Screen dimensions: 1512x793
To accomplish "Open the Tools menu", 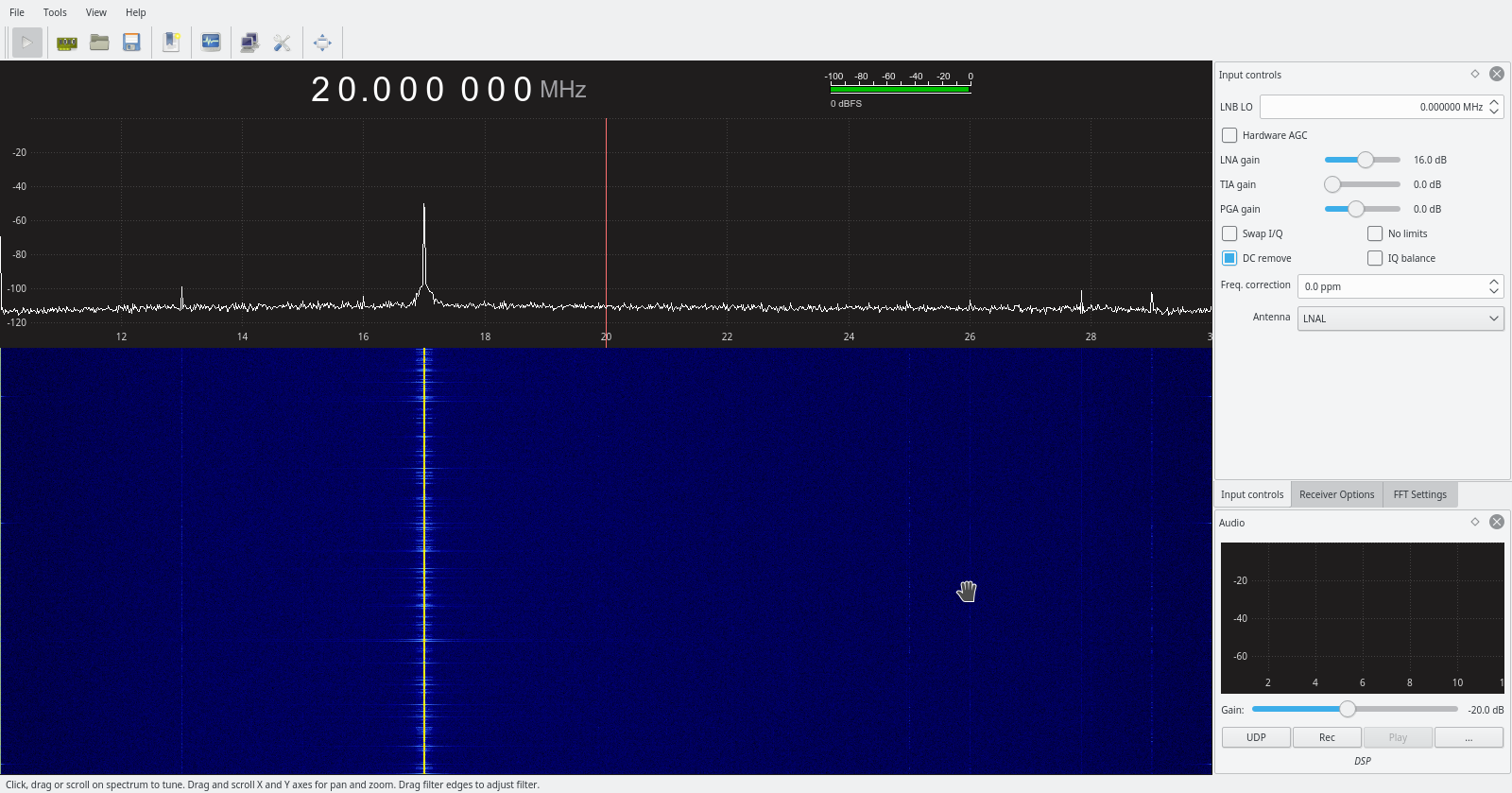I will (55, 12).
